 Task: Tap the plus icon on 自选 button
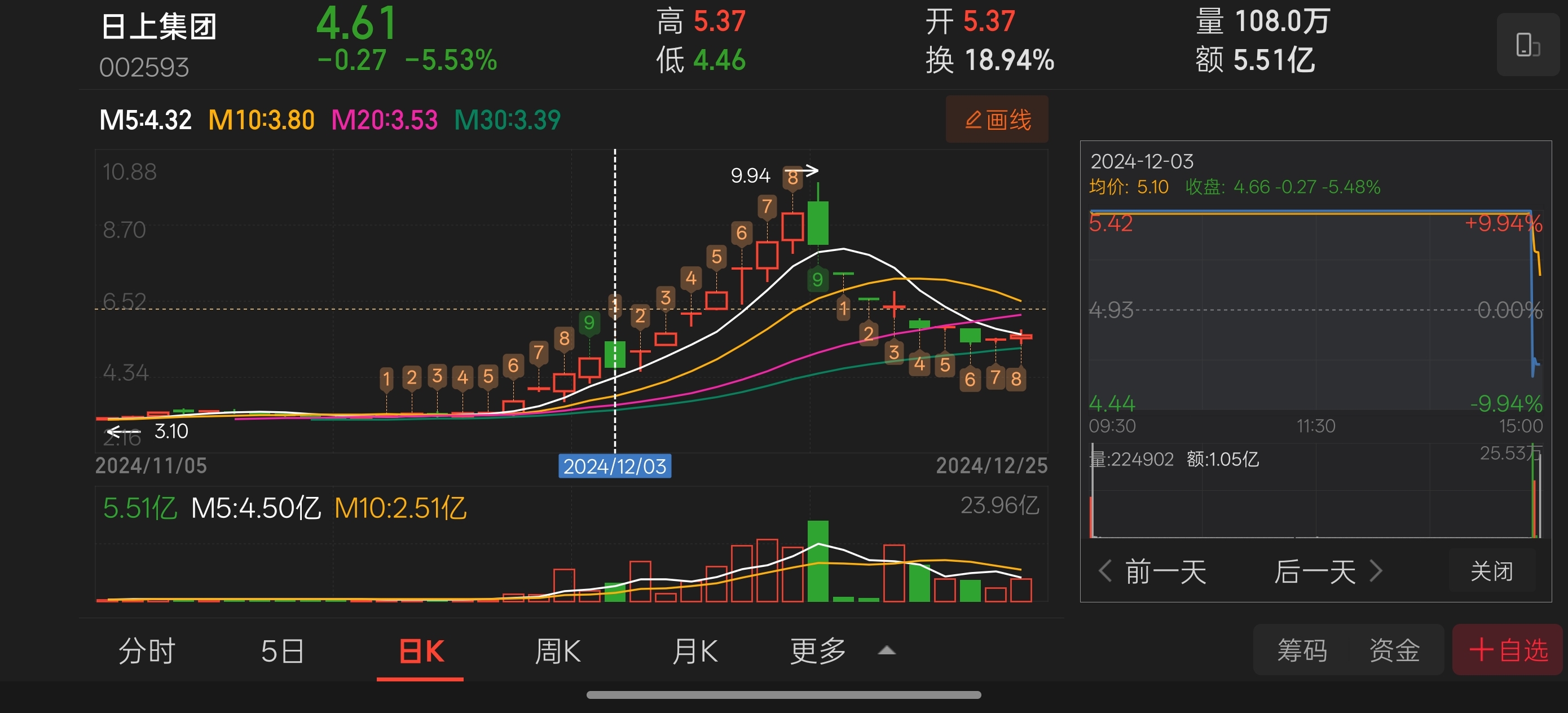pos(1481,650)
